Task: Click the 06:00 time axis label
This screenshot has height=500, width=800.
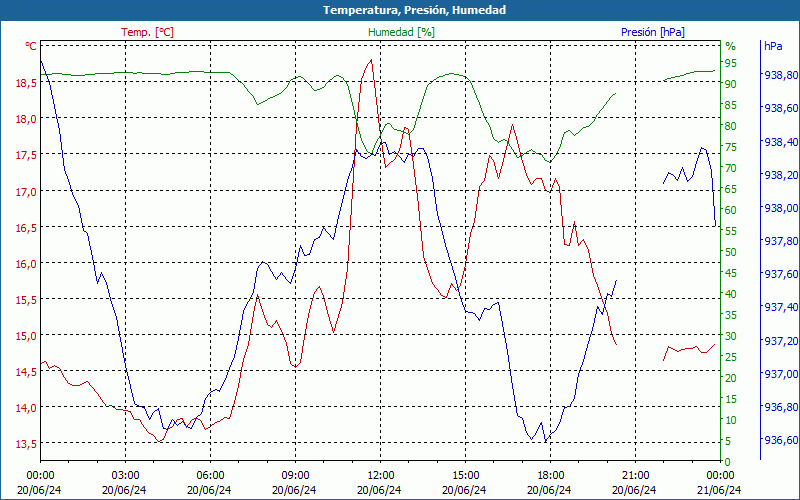Action: (x=210, y=476)
